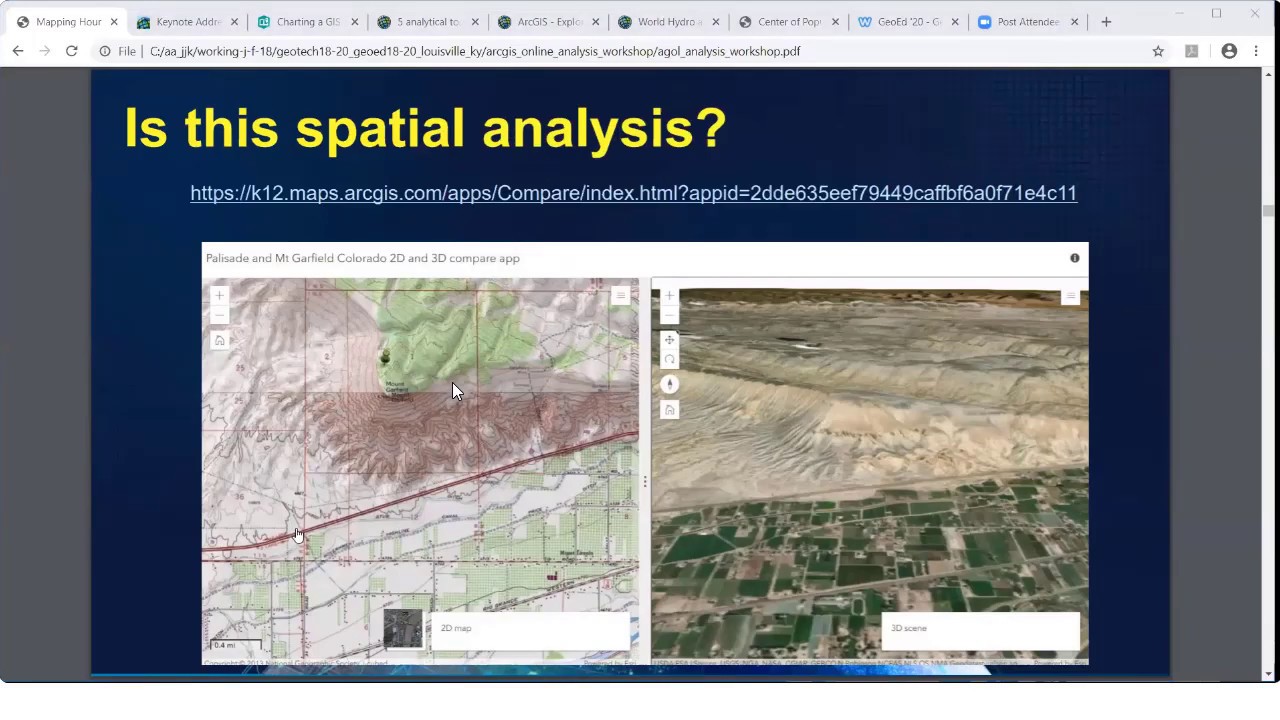Click the compass in the 3D scene
Screen dimensions: 1280x720
[669, 384]
